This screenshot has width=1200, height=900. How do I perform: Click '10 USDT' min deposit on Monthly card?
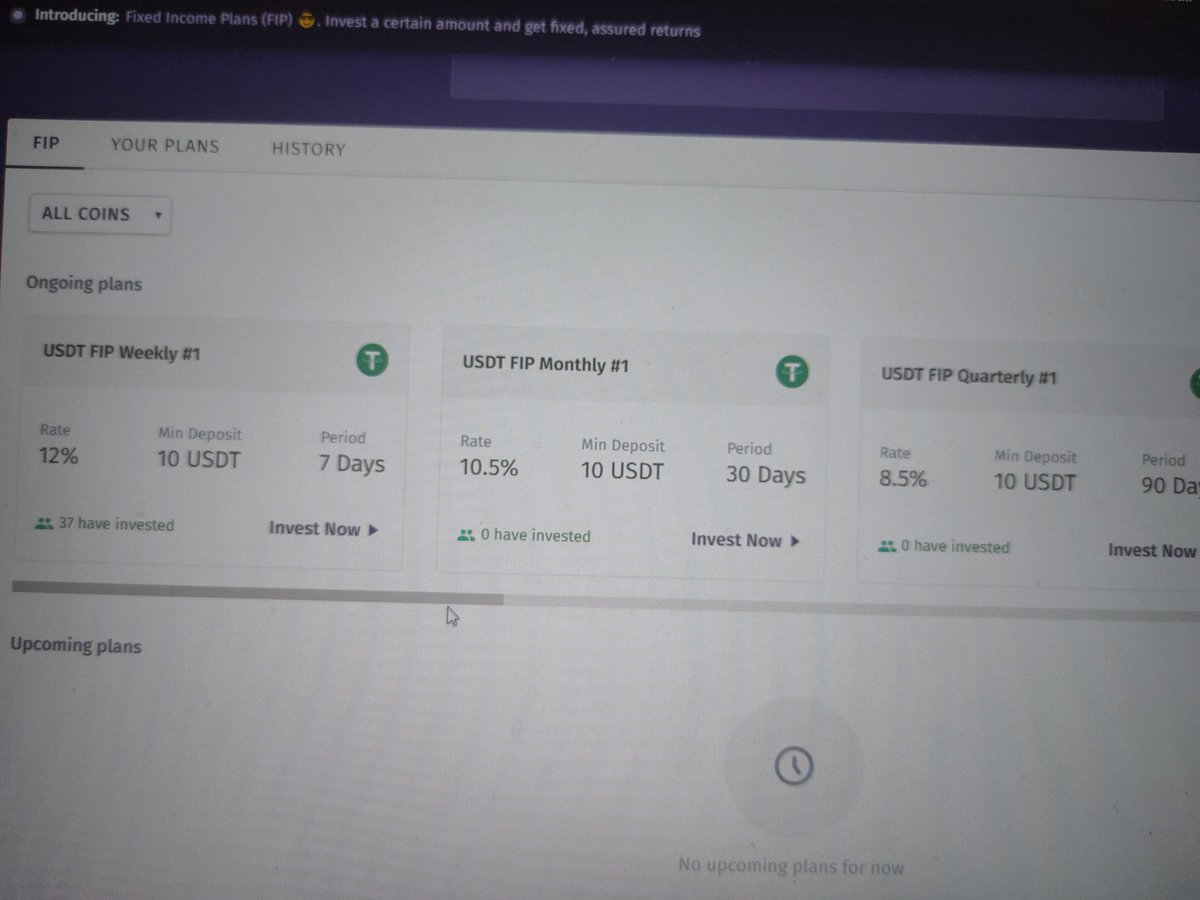[623, 471]
